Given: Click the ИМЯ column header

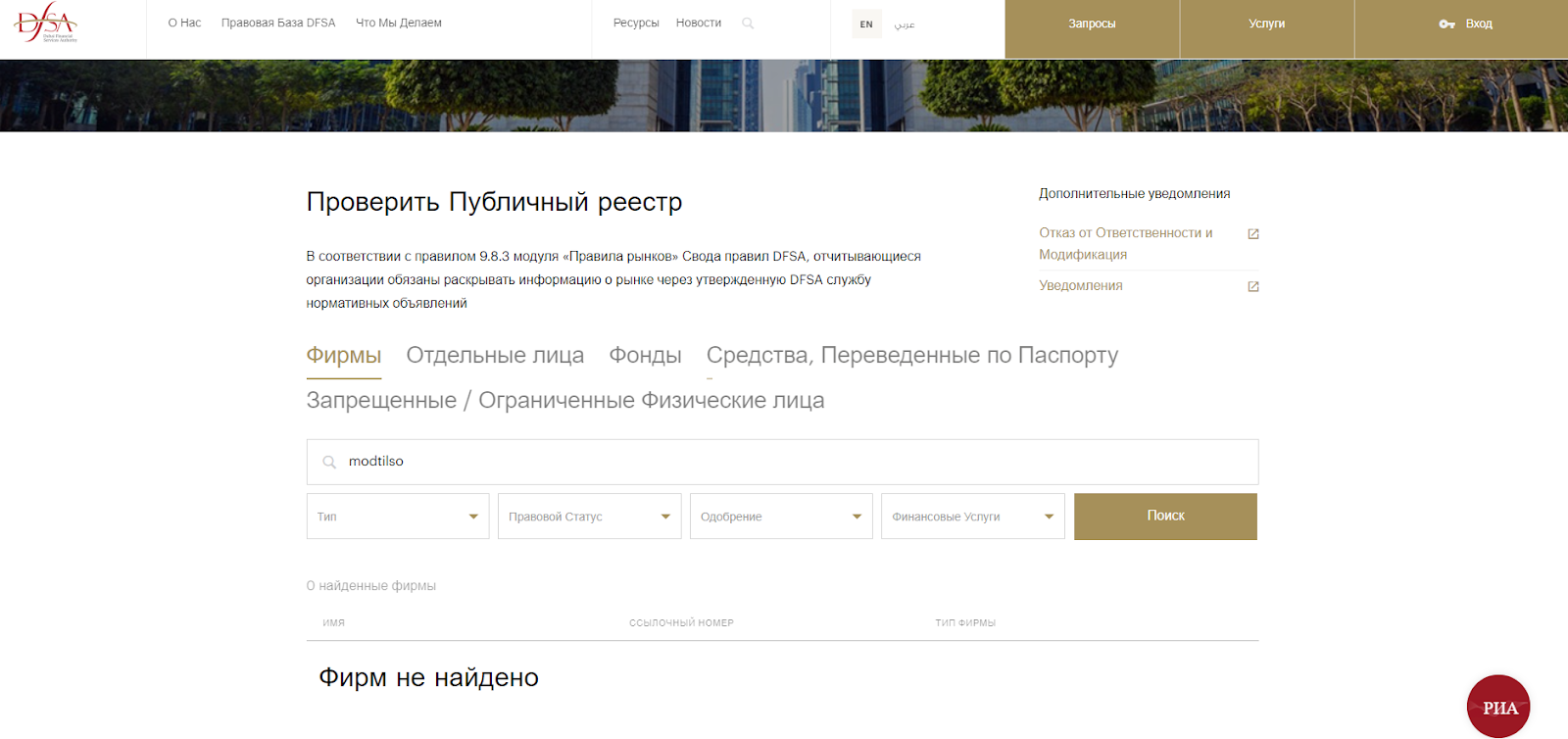Looking at the screenshot, I should 333,622.
